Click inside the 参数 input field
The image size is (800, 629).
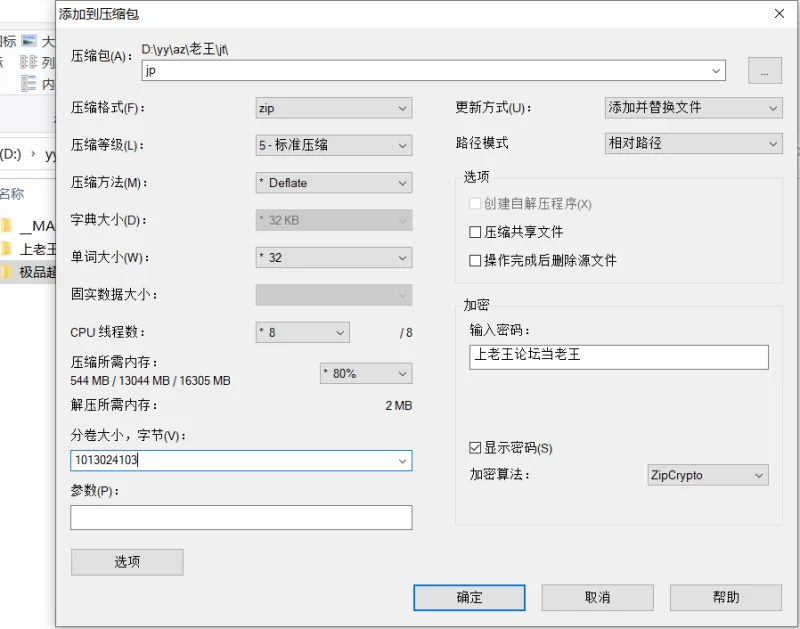[x=240, y=517]
